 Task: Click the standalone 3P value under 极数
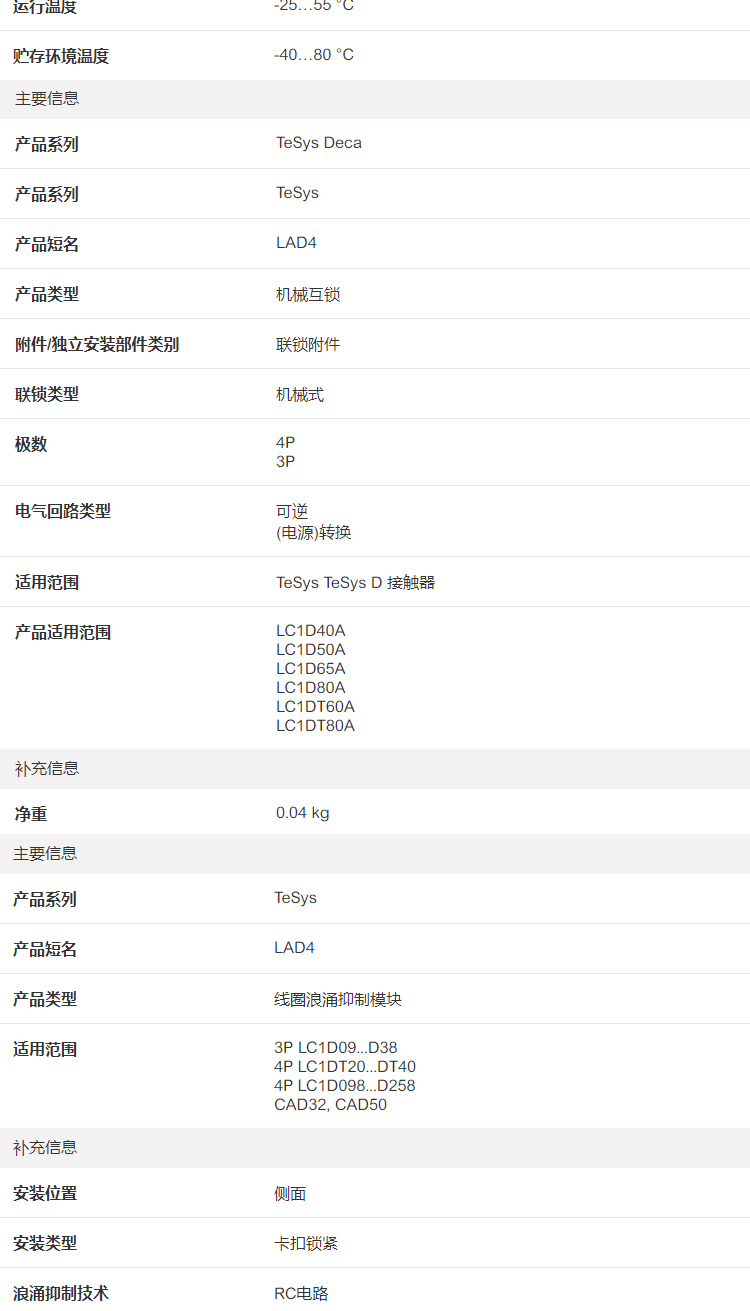click(x=286, y=461)
